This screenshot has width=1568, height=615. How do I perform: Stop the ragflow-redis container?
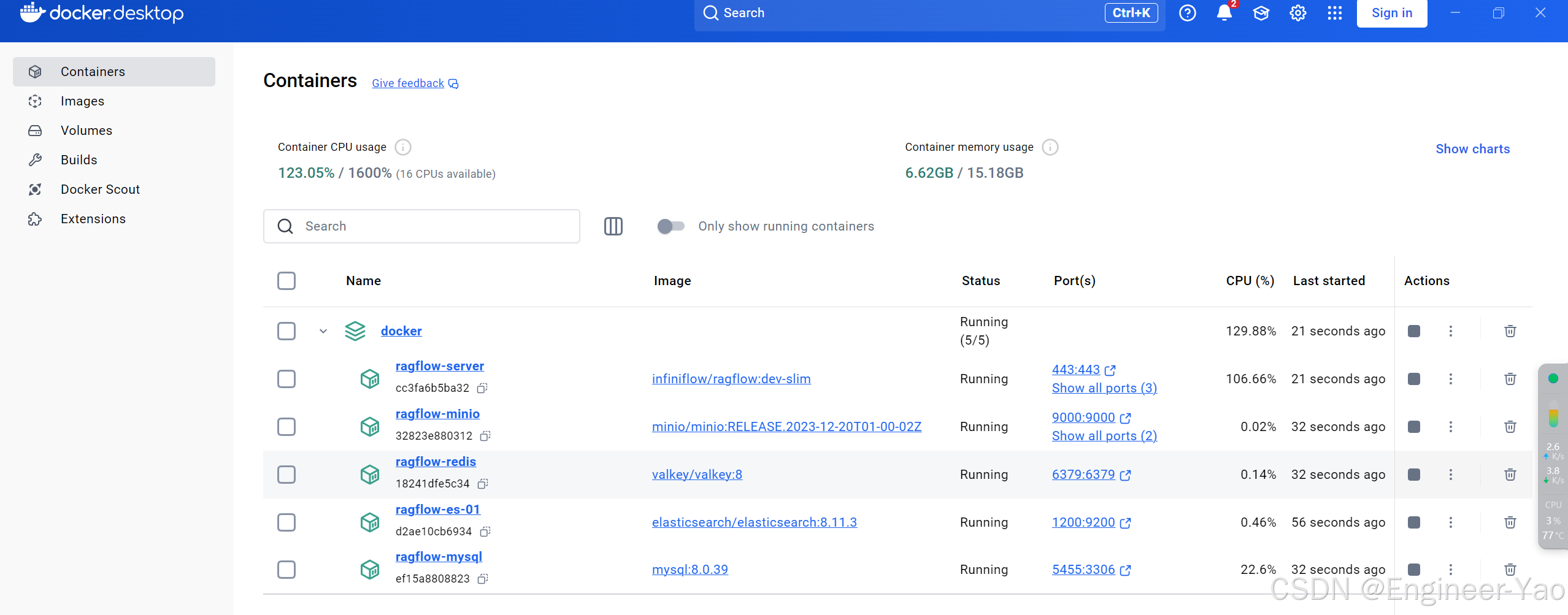coord(1414,475)
